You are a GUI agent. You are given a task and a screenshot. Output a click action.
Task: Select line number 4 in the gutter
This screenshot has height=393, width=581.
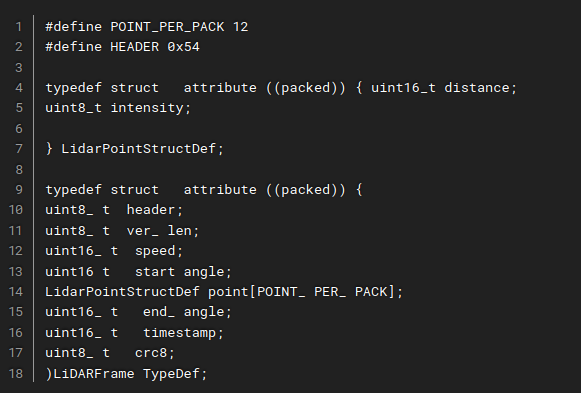pos(19,88)
